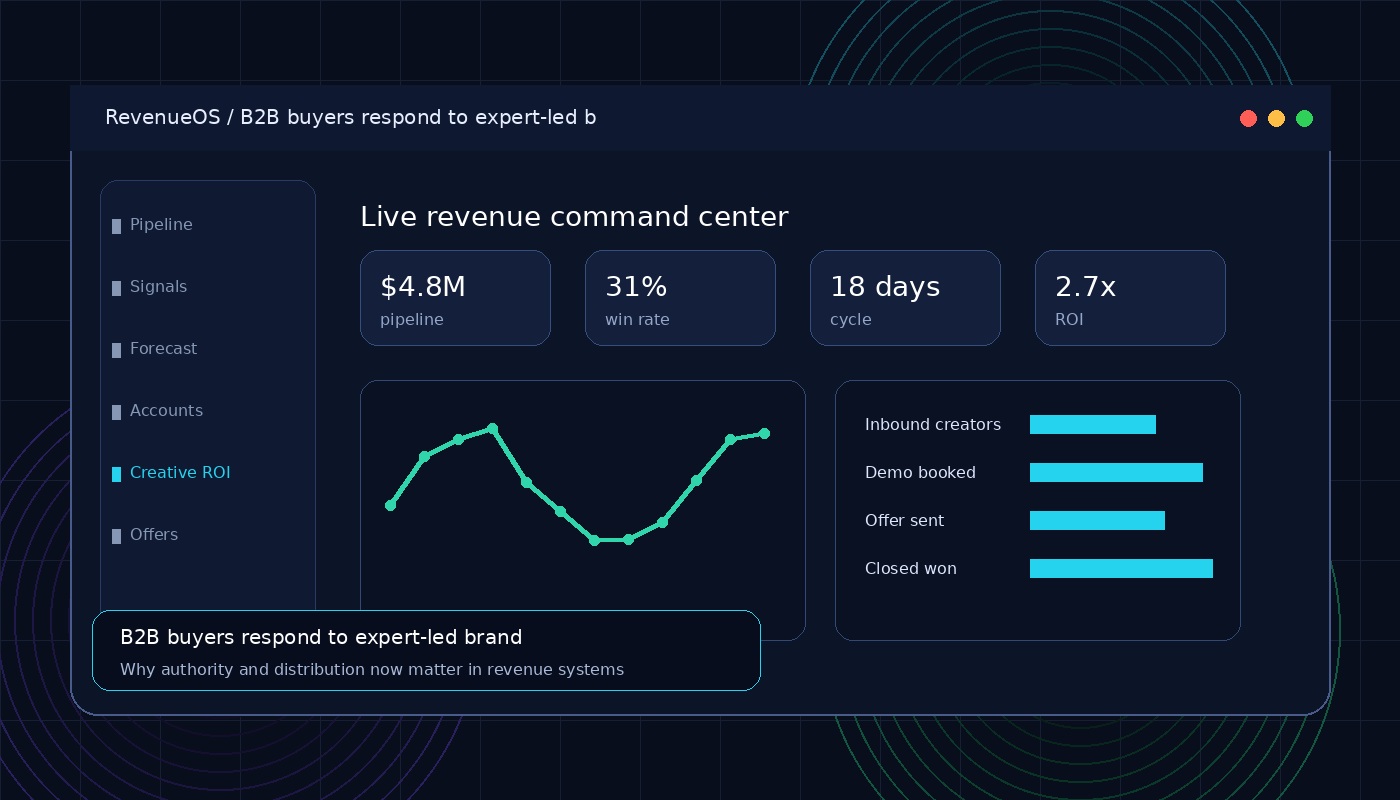The image size is (1400, 800).
Task: Open the Signals sidebar section
Action: click(x=158, y=287)
